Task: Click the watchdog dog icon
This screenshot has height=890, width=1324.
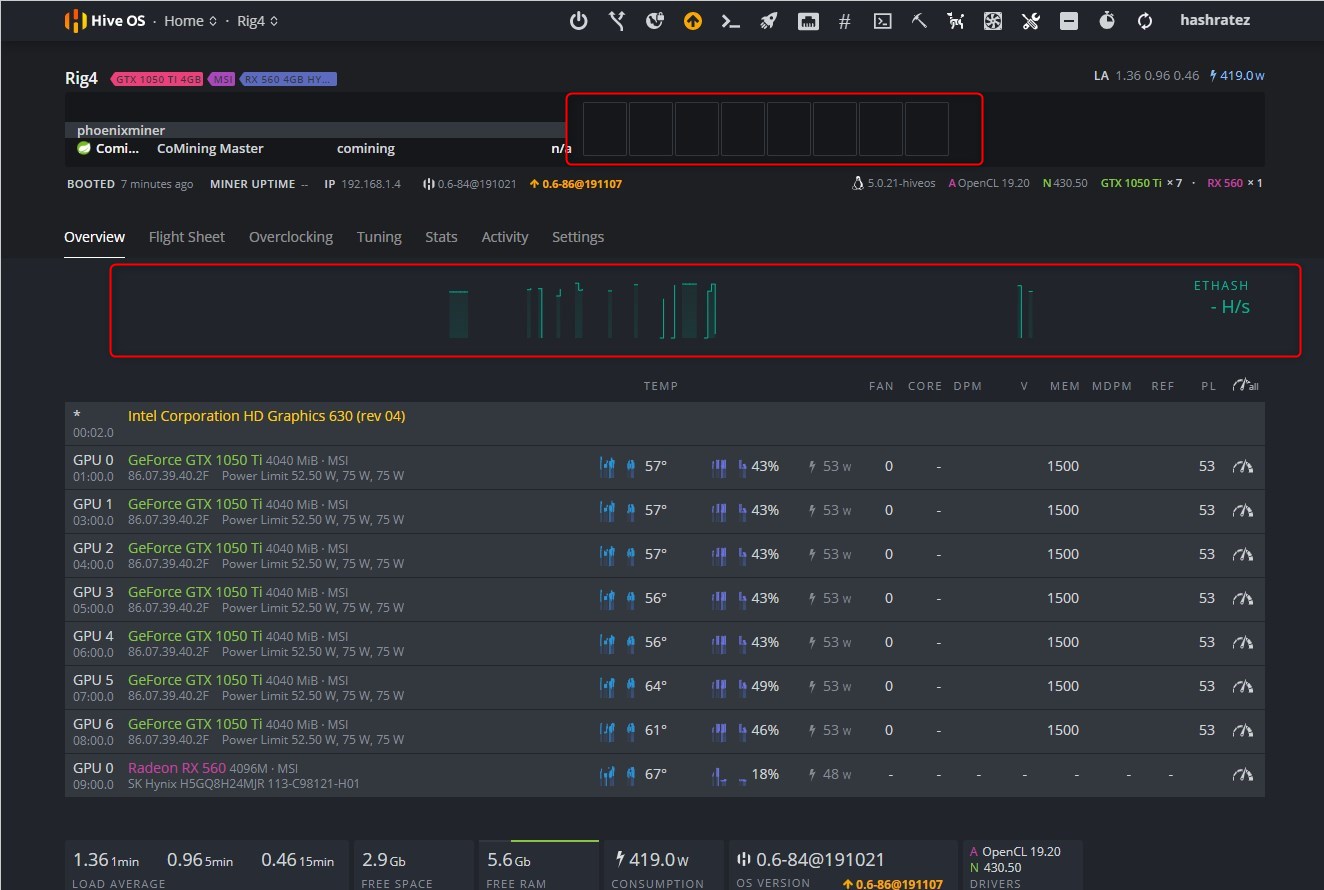Action: (956, 21)
